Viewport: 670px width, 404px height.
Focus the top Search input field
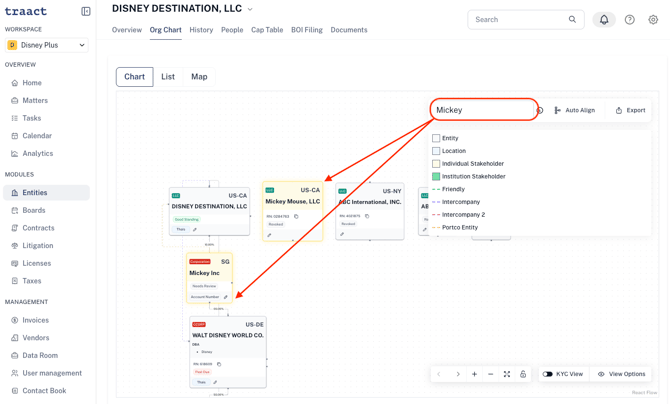[526, 20]
